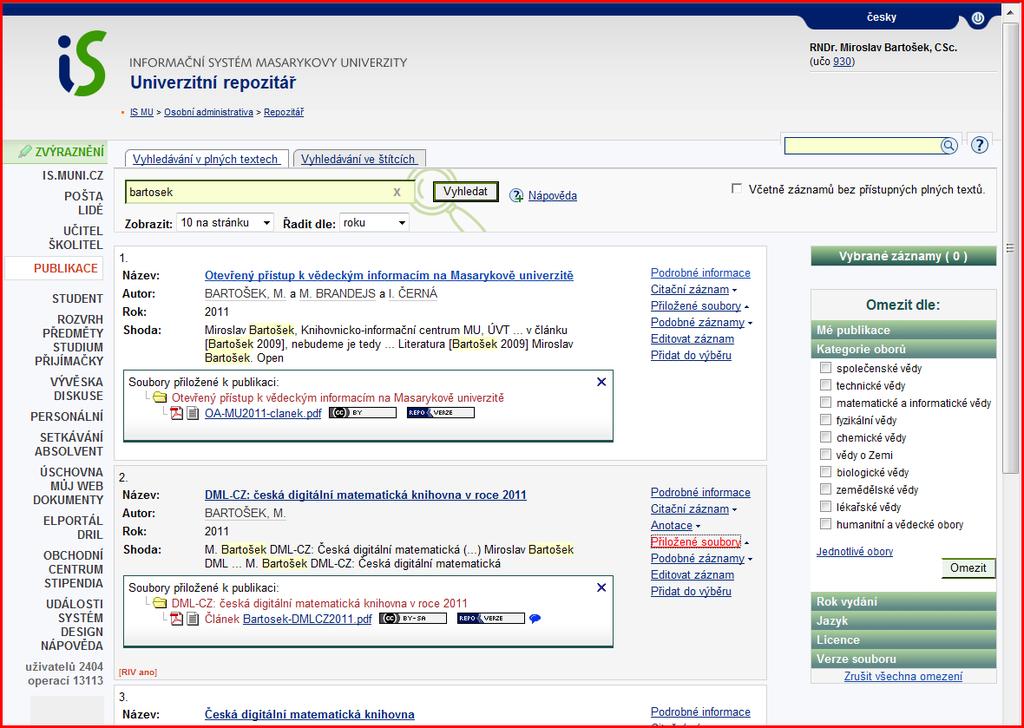The image size is (1024, 728).
Task: Click the Vyhledat search button
Action: [x=466, y=191]
